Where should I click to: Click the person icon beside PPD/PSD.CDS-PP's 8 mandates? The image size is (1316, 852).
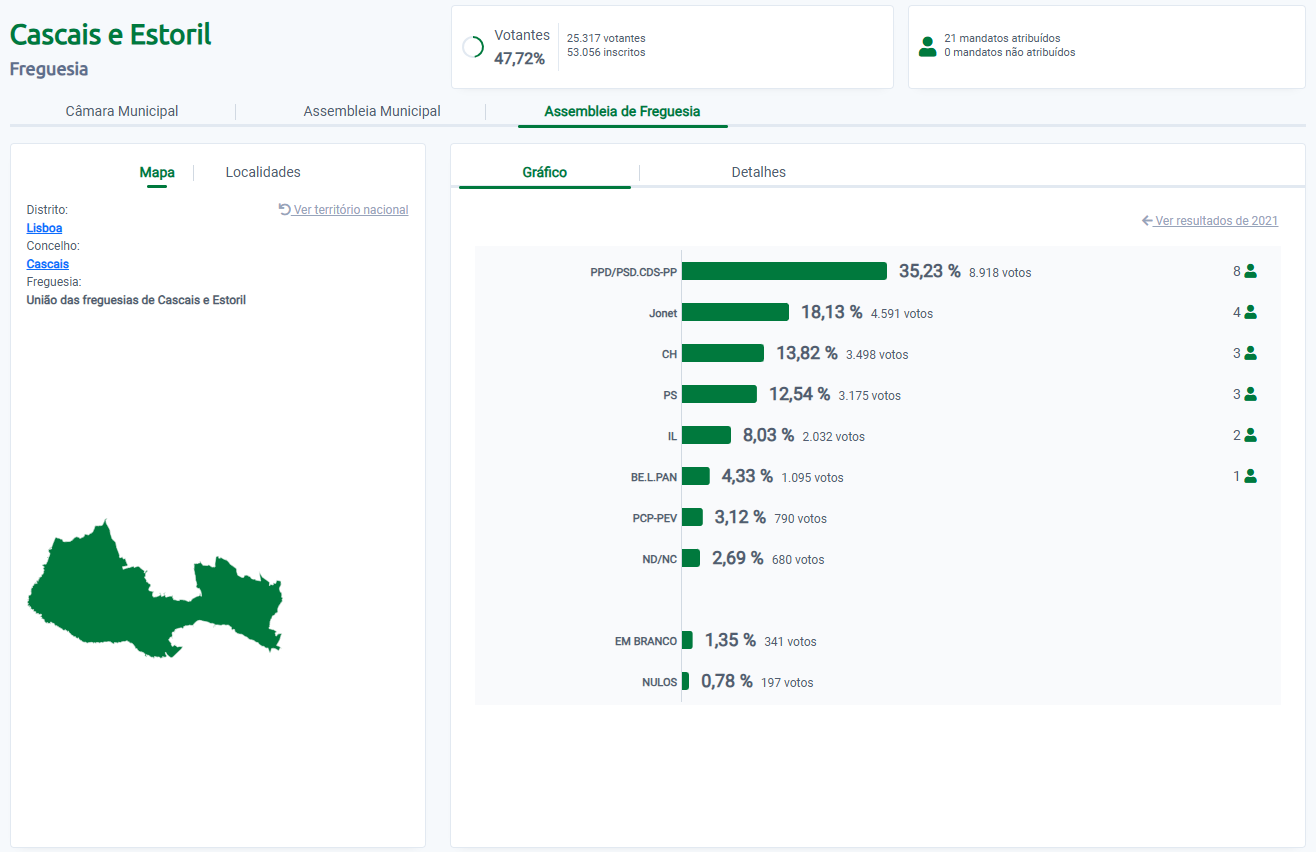point(1250,271)
